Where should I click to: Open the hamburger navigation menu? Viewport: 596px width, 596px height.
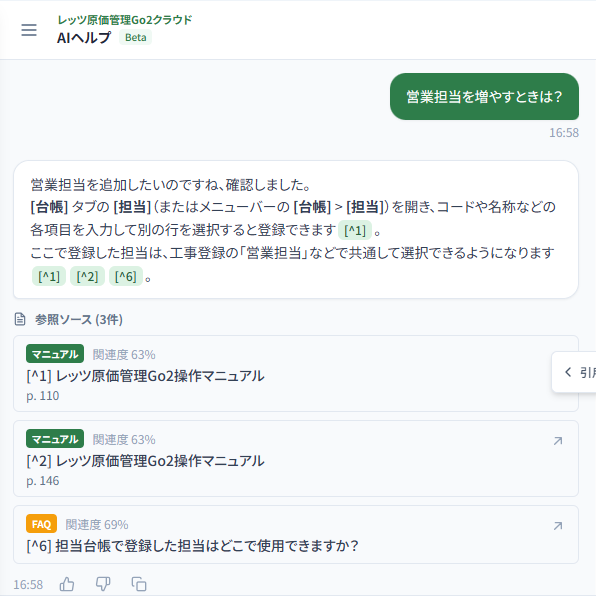(x=29, y=30)
